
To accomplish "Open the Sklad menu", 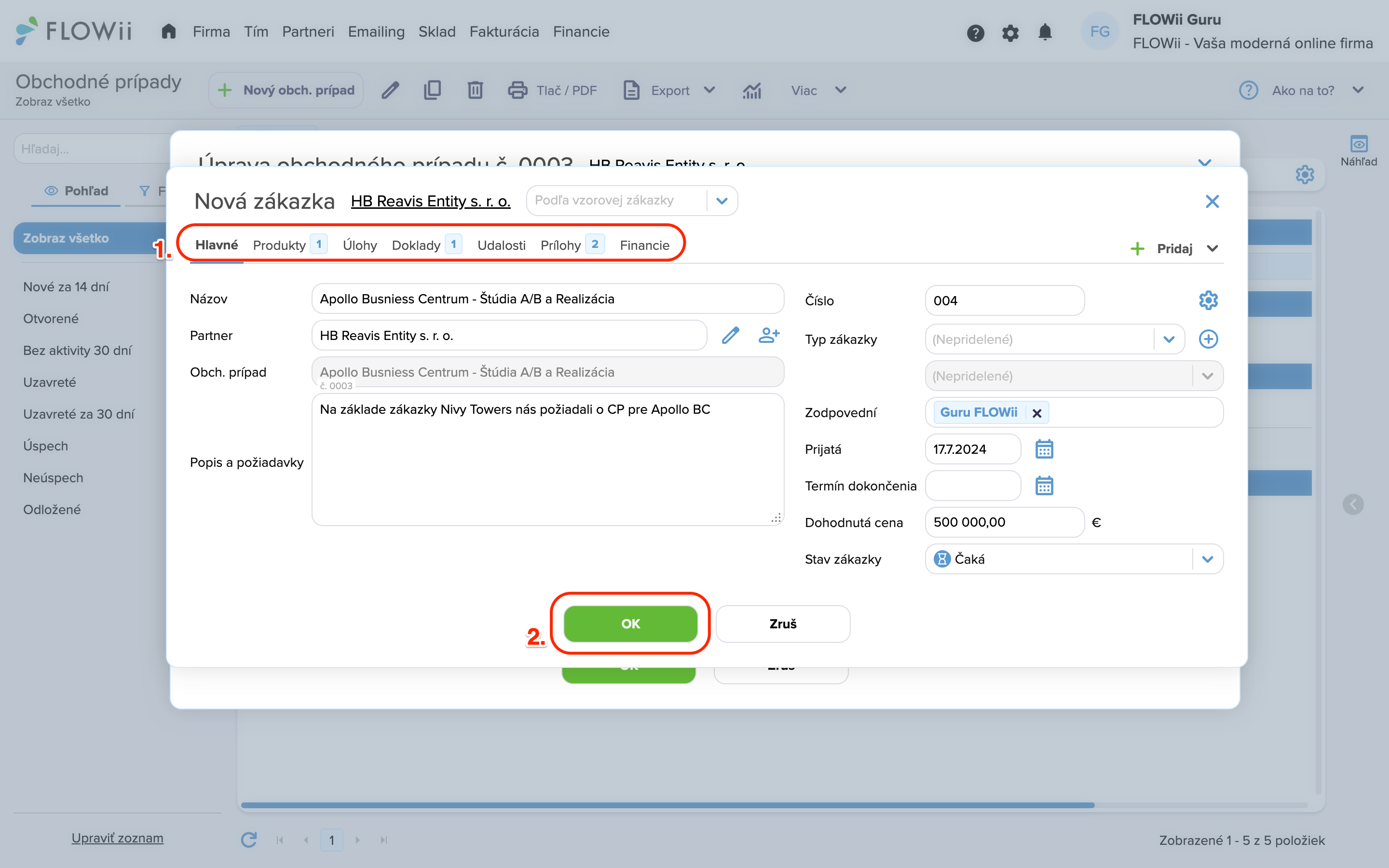I will [x=437, y=31].
